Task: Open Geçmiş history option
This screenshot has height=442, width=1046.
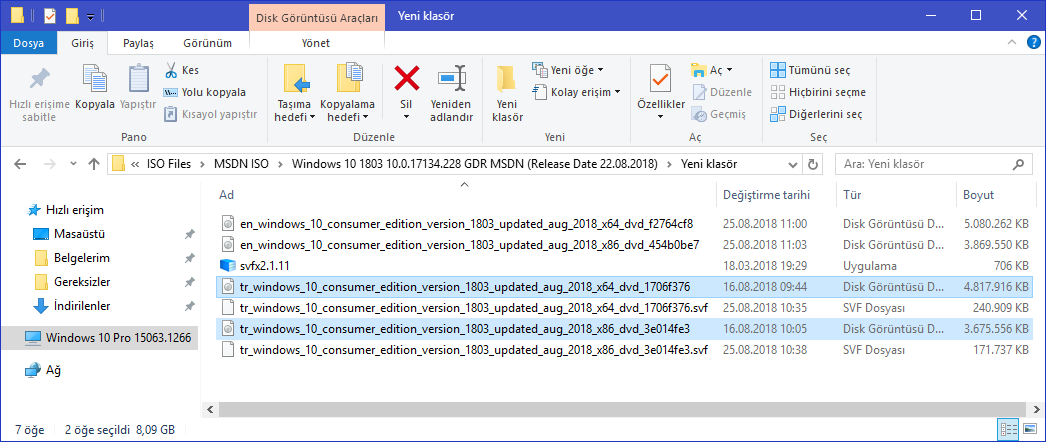Action: coord(718,114)
